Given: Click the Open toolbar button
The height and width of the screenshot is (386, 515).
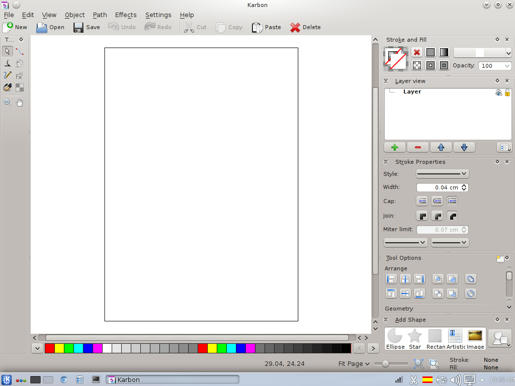Looking at the screenshot, I should [x=50, y=27].
